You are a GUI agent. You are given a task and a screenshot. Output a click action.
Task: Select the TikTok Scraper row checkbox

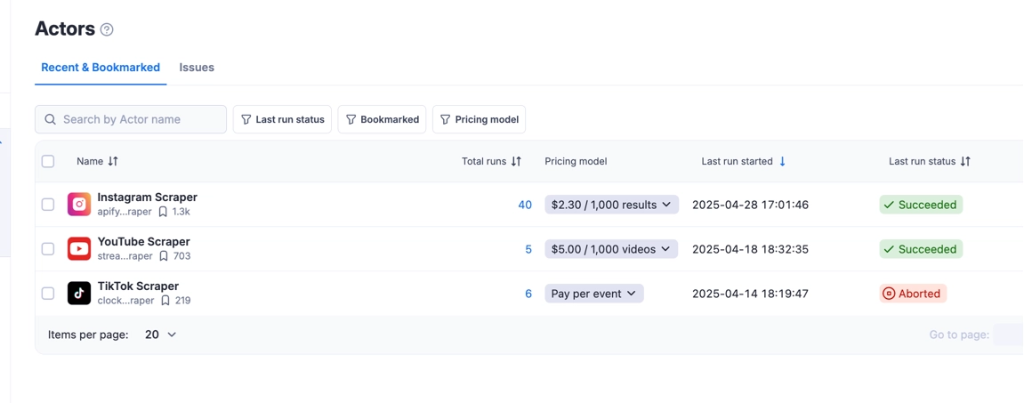tap(48, 293)
